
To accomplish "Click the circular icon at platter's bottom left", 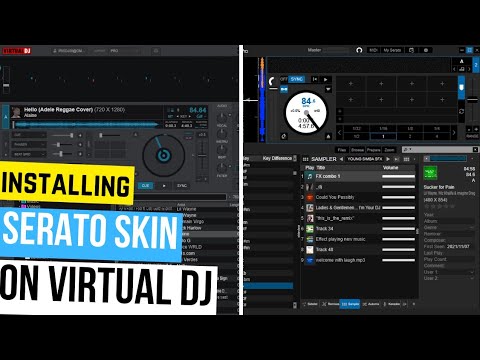I will [284, 136].
